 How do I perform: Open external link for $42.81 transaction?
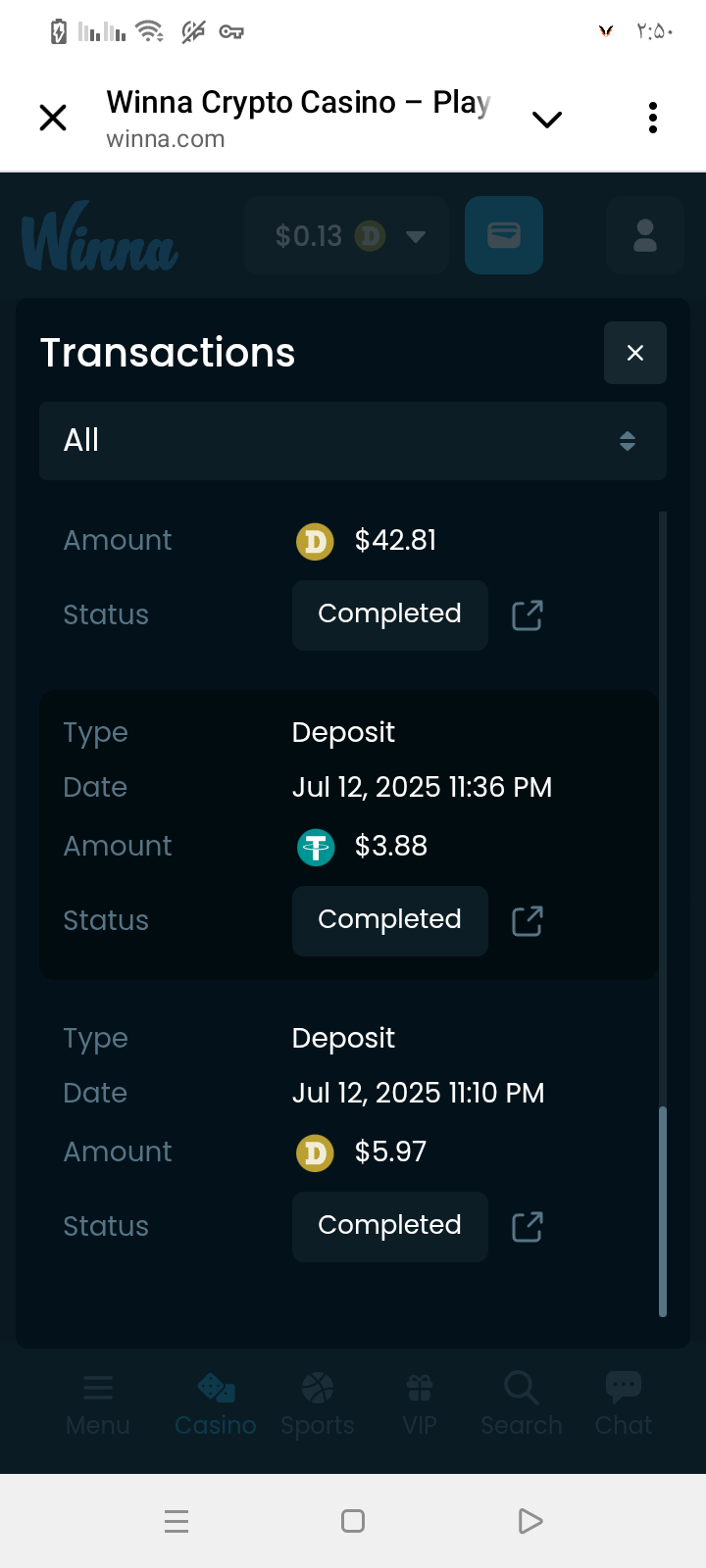click(528, 615)
